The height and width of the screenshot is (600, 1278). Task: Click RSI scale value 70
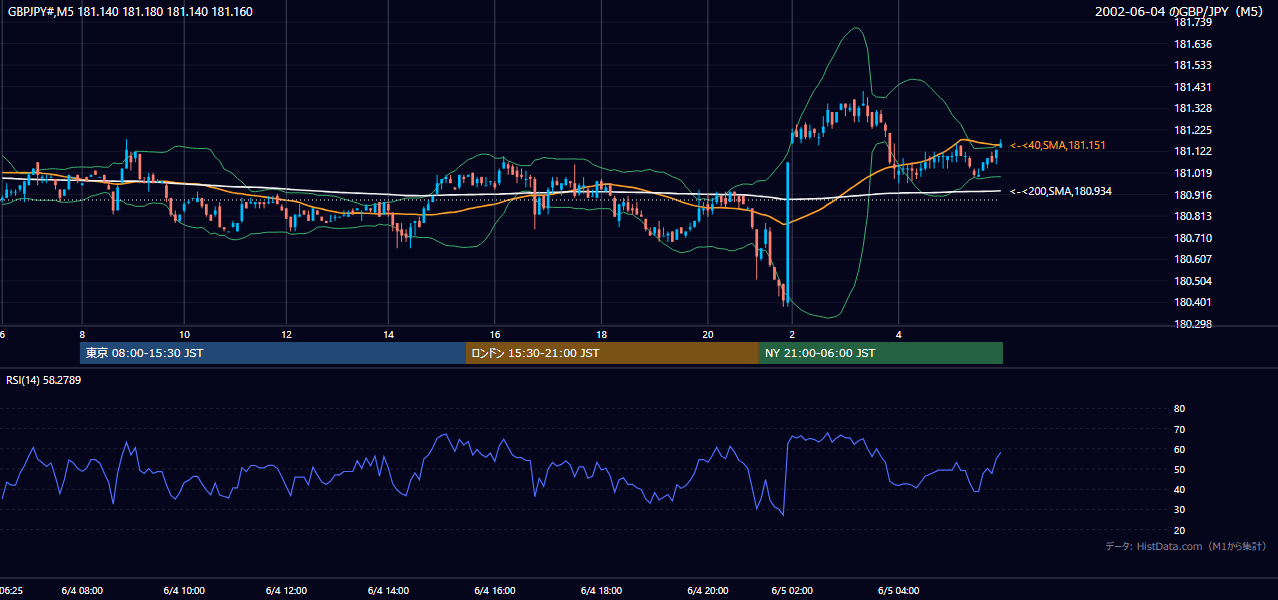[x=1179, y=429]
